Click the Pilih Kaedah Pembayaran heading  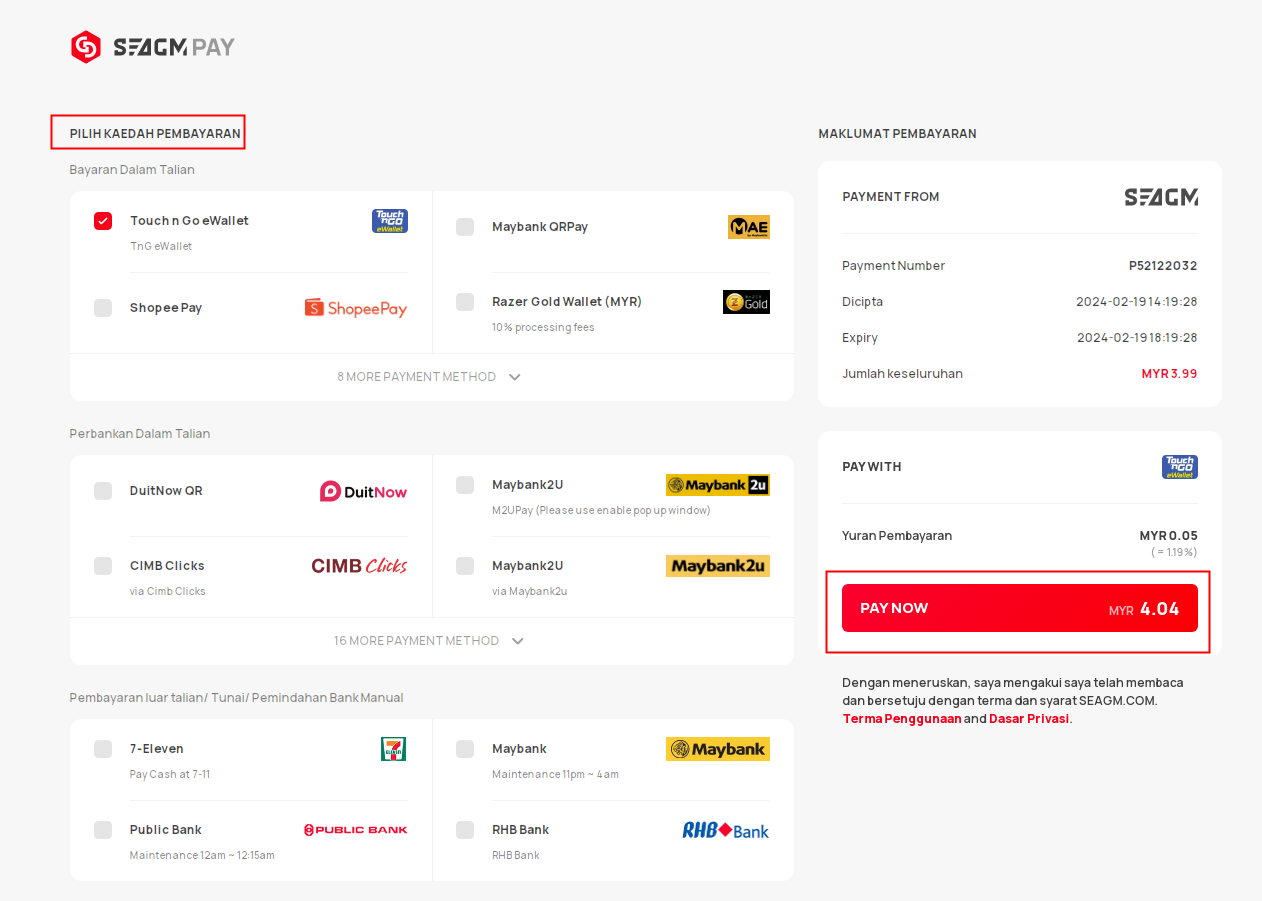tap(155, 134)
